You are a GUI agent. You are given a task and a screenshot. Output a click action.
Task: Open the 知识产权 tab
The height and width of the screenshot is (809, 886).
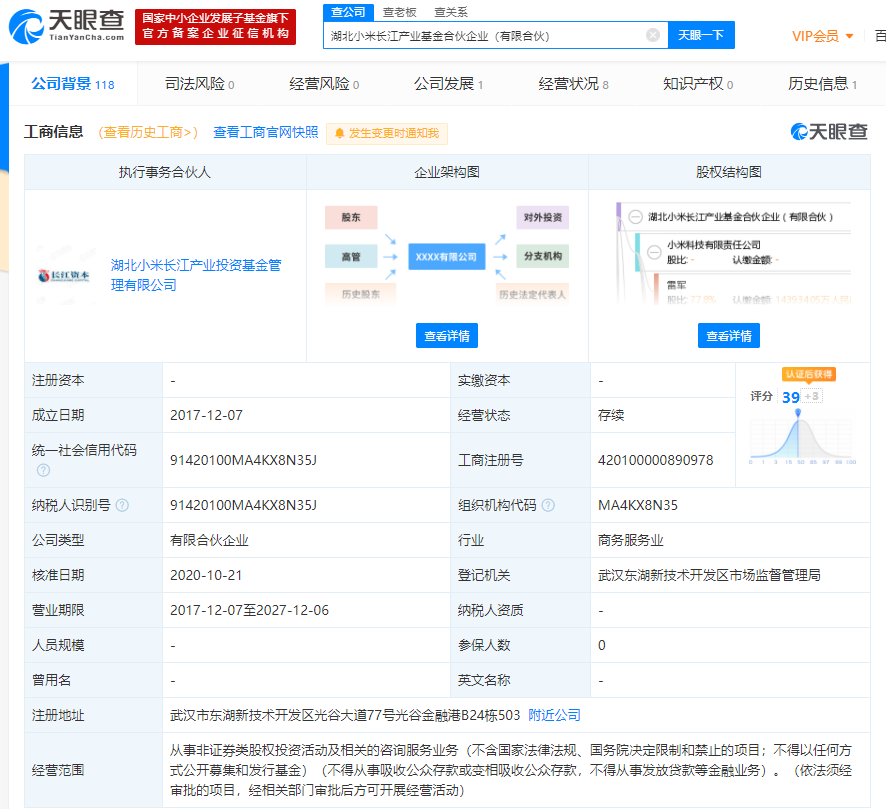click(698, 84)
